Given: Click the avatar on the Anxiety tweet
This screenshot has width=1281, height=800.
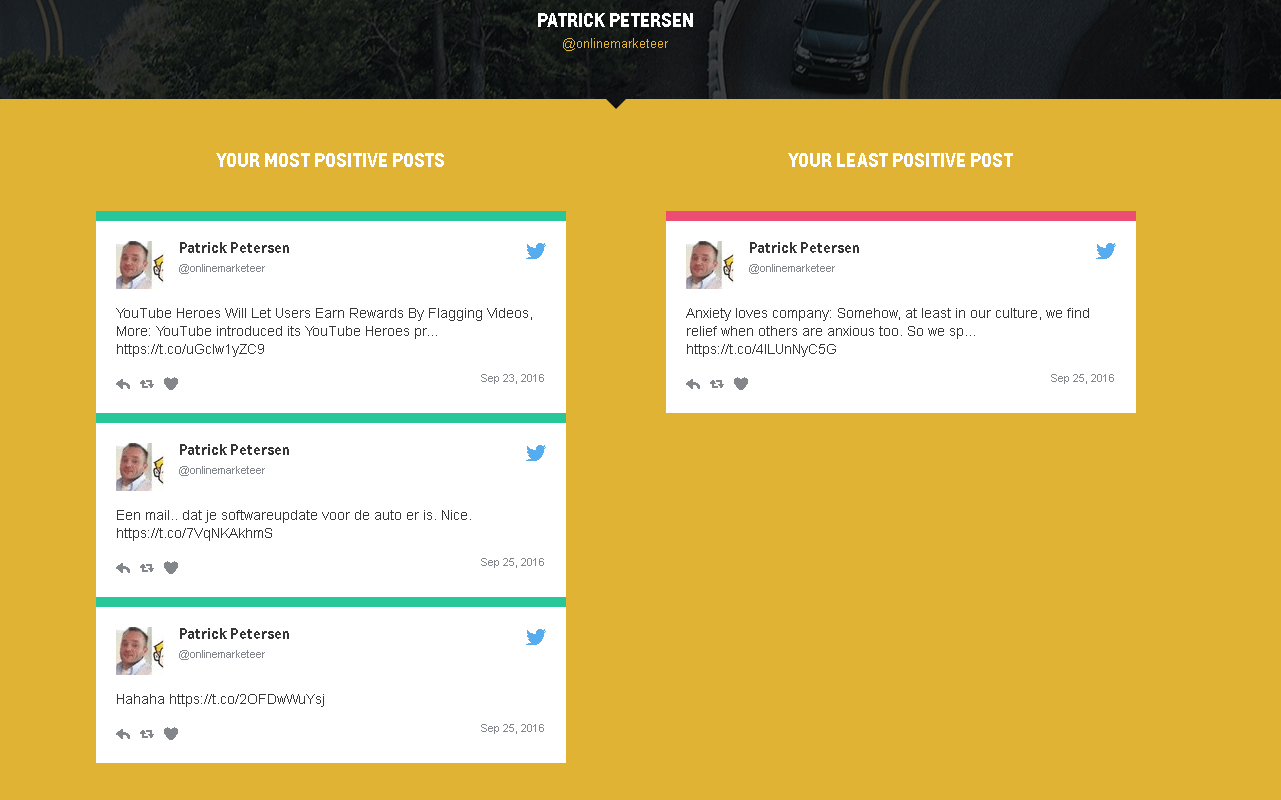Looking at the screenshot, I should (704, 265).
